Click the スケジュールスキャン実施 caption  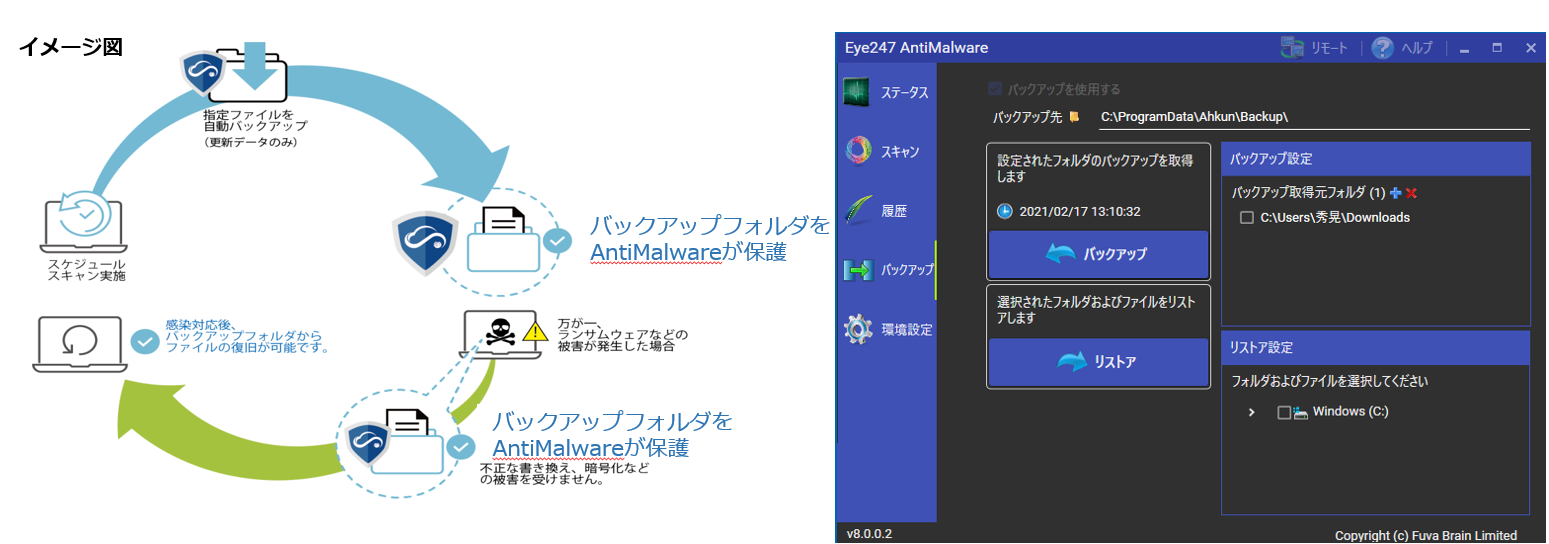point(87,269)
